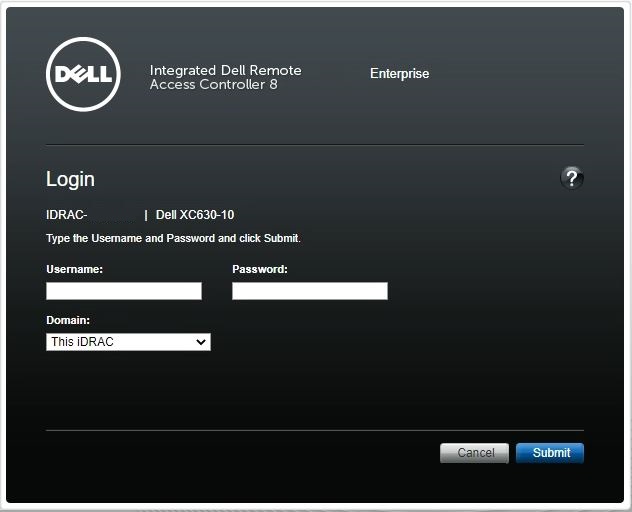Click the Enterprise license label
The height and width of the screenshot is (512, 632).
point(399,74)
